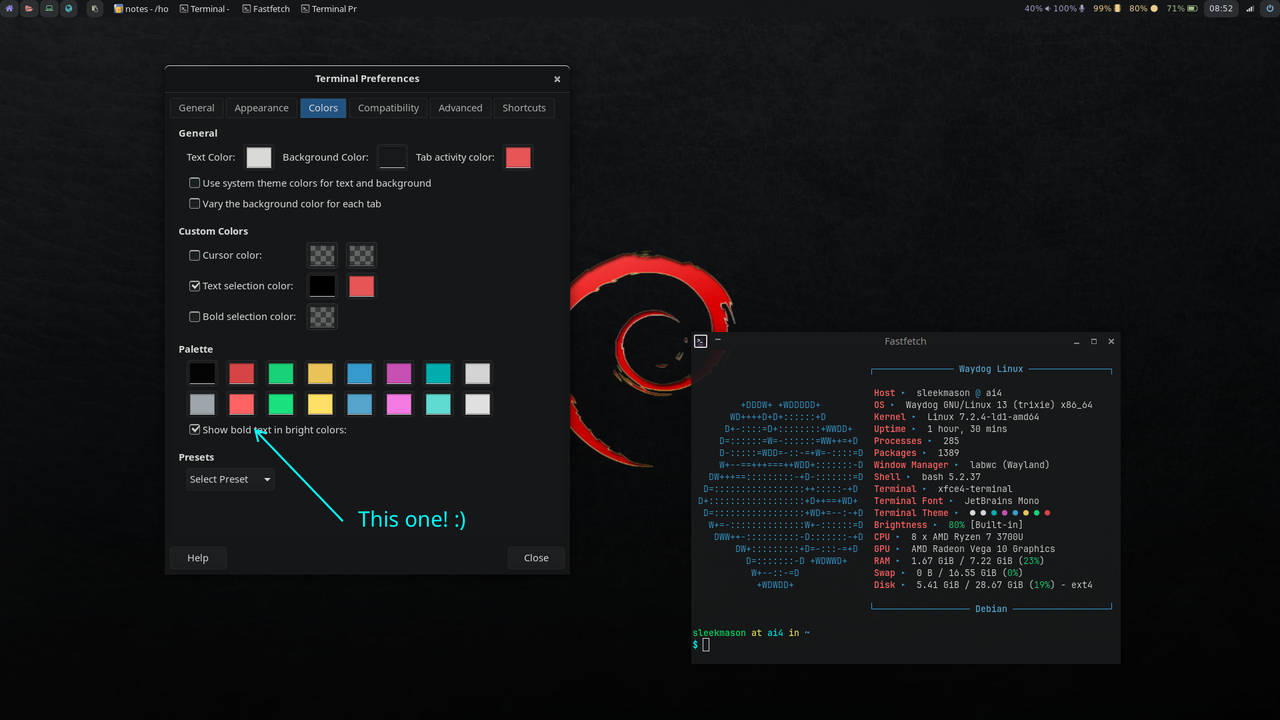Switch to the "Terminal Pr" taskbar window
Image resolution: width=1280 pixels, height=720 pixels.
tap(327, 8)
